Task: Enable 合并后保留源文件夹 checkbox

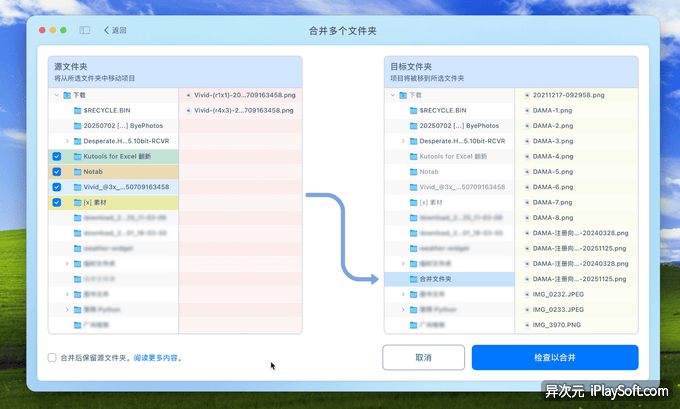Action: (x=52, y=357)
